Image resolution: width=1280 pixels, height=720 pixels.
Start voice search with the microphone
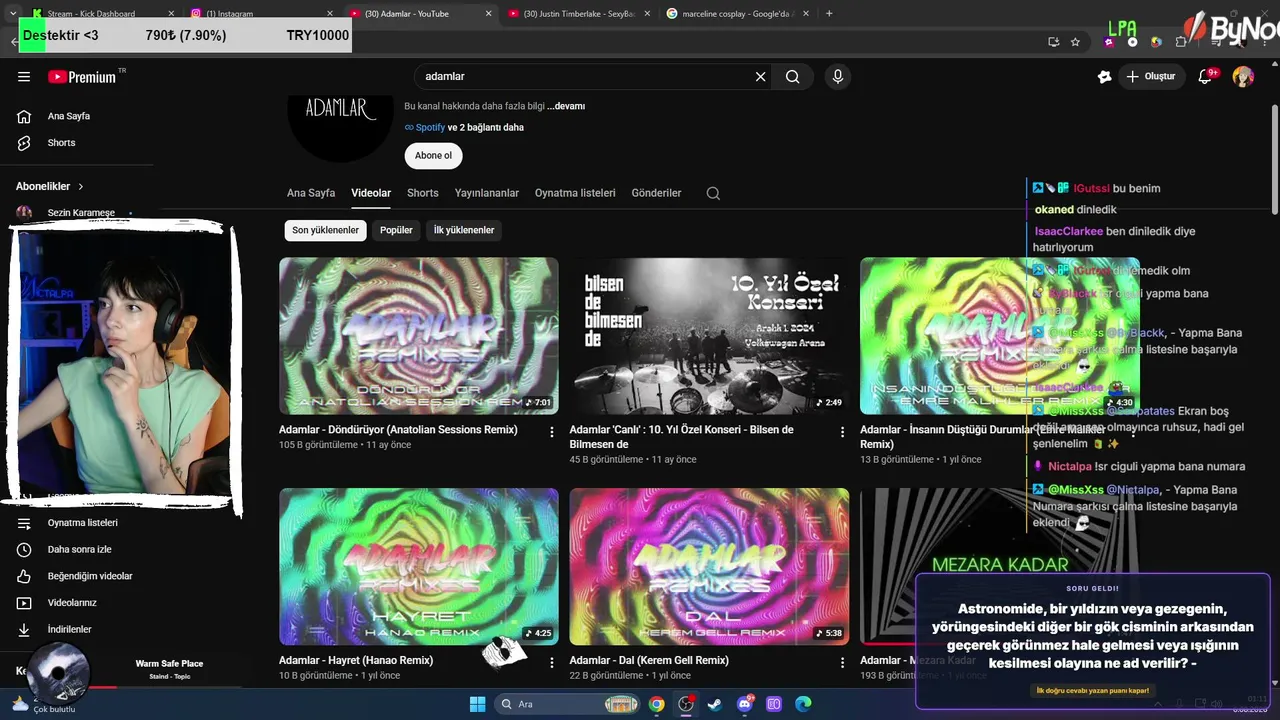838,77
